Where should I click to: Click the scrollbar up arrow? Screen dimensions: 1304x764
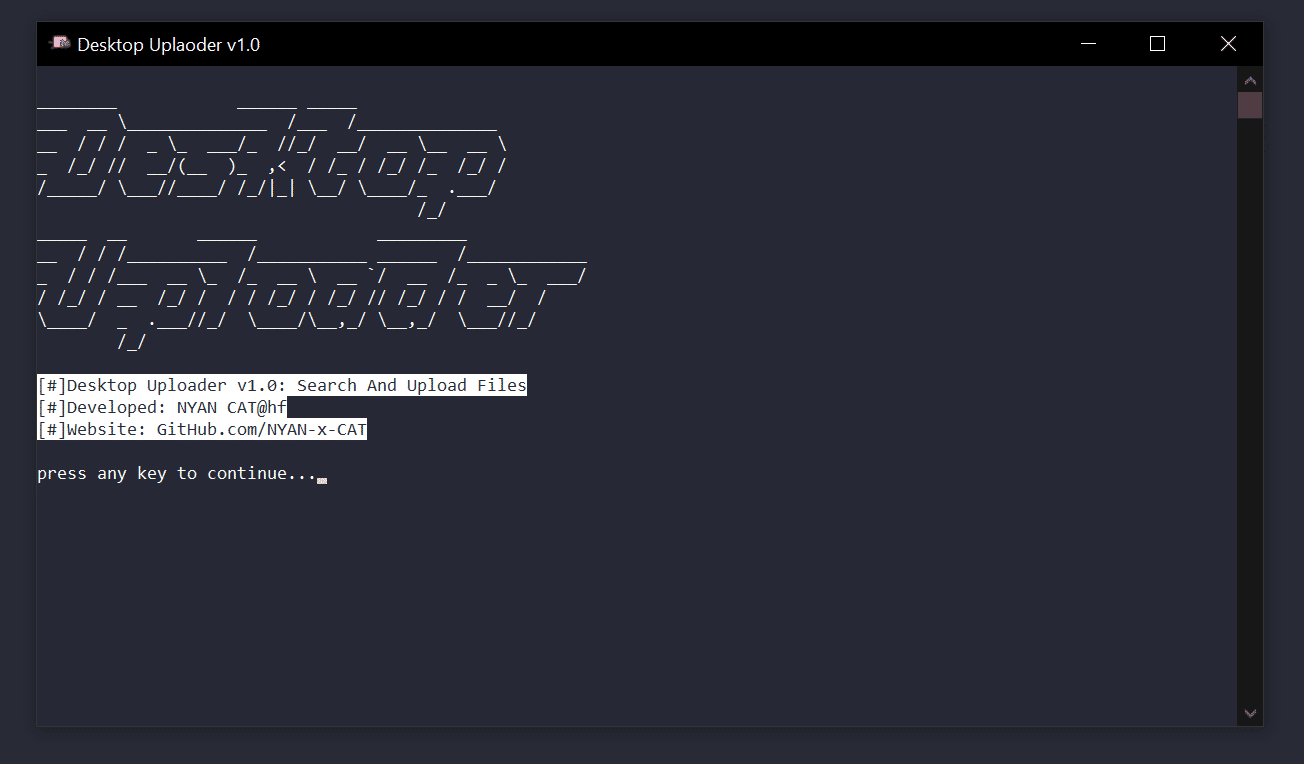click(x=1250, y=79)
